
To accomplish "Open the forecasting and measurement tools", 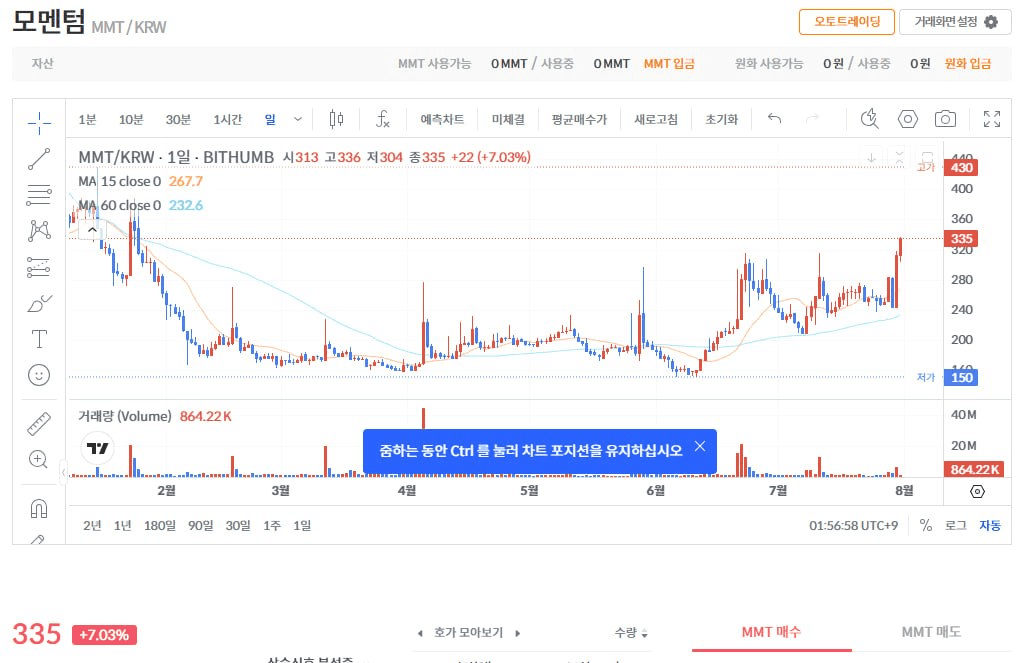I will (x=39, y=267).
